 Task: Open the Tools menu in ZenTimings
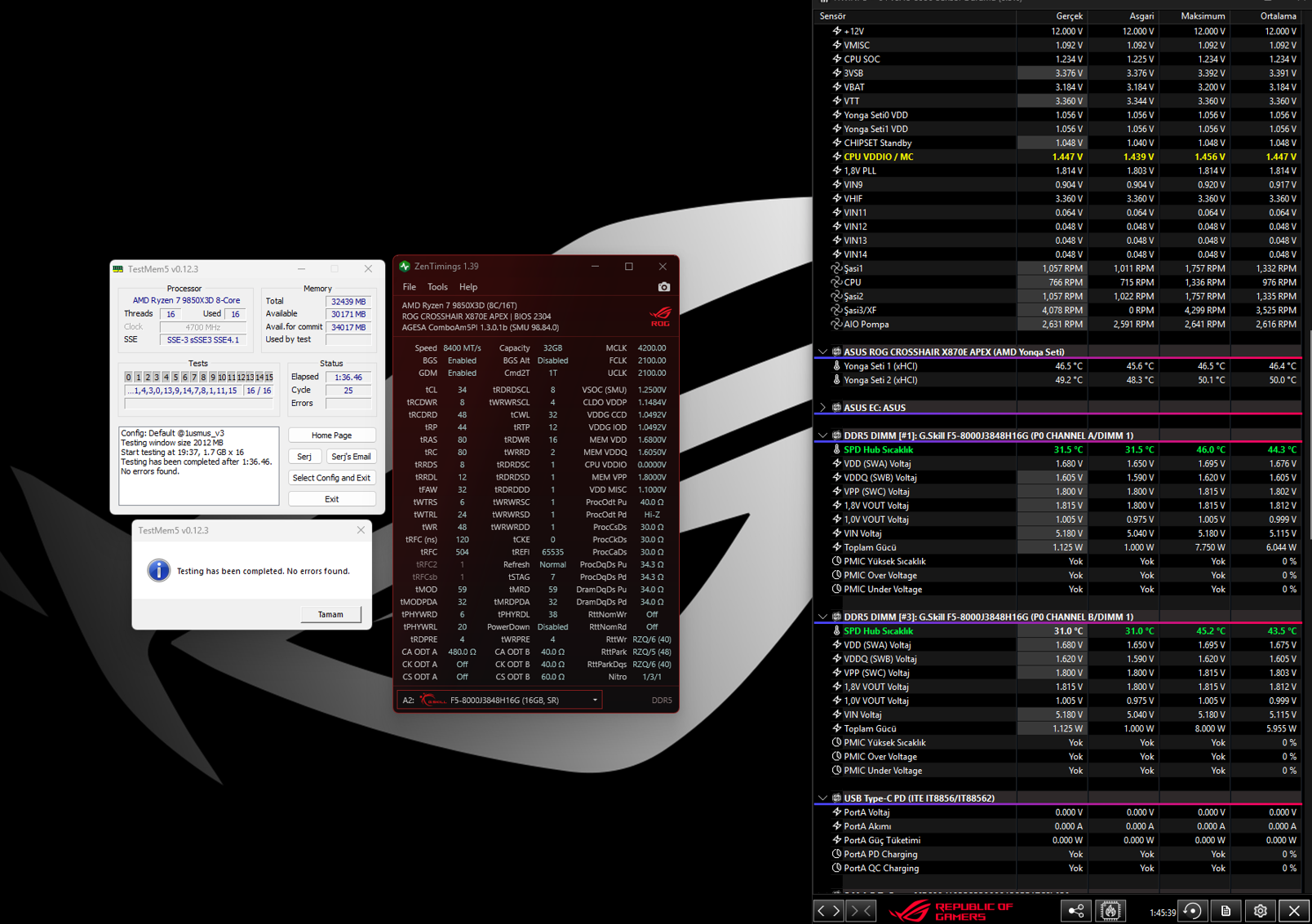tap(437, 287)
